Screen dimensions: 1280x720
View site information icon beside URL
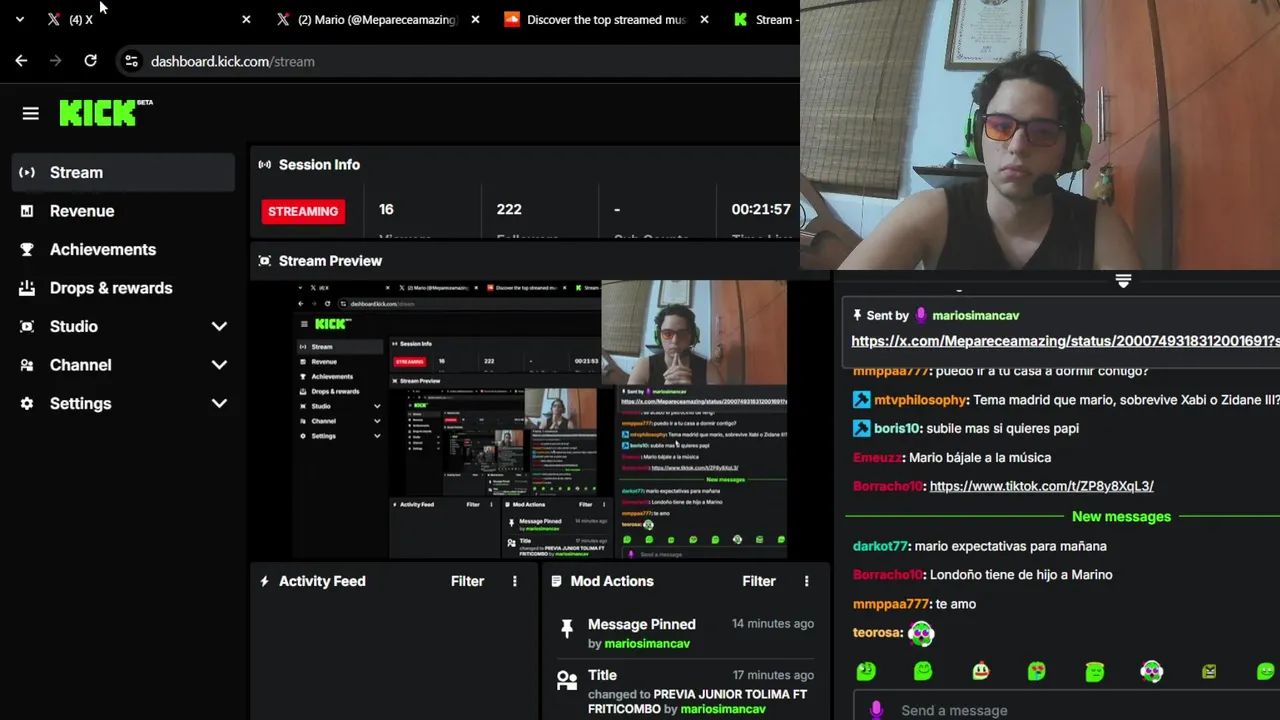(x=131, y=61)
